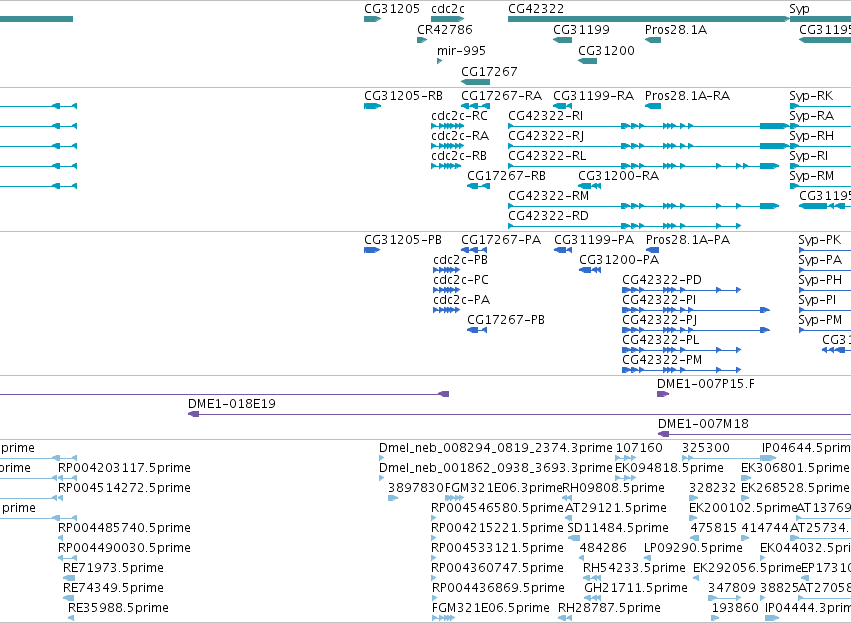Open protein CG42322-PI label
Viewport: 851px width, 623px height.
[659, 300]
